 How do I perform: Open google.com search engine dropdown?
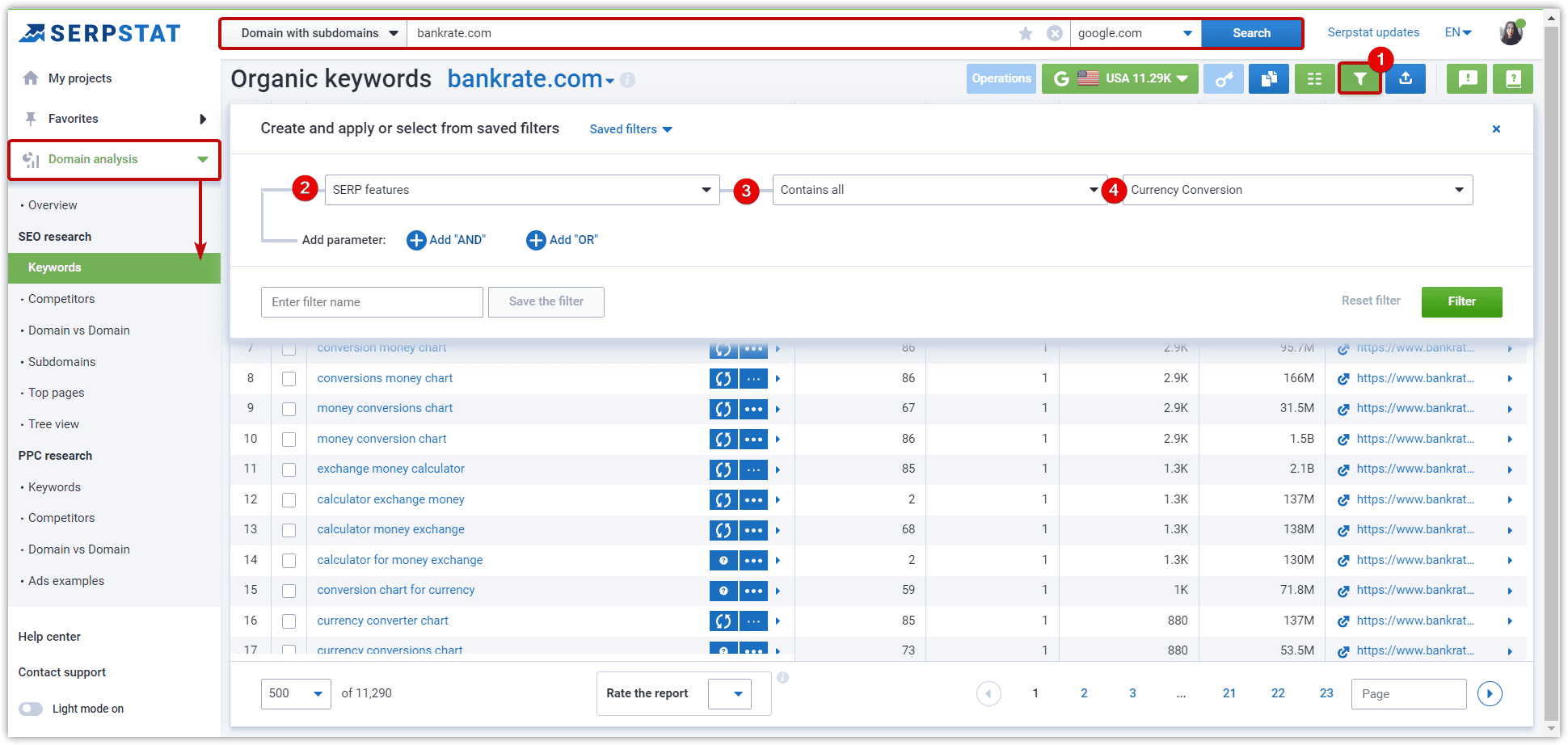point(1136,33)
